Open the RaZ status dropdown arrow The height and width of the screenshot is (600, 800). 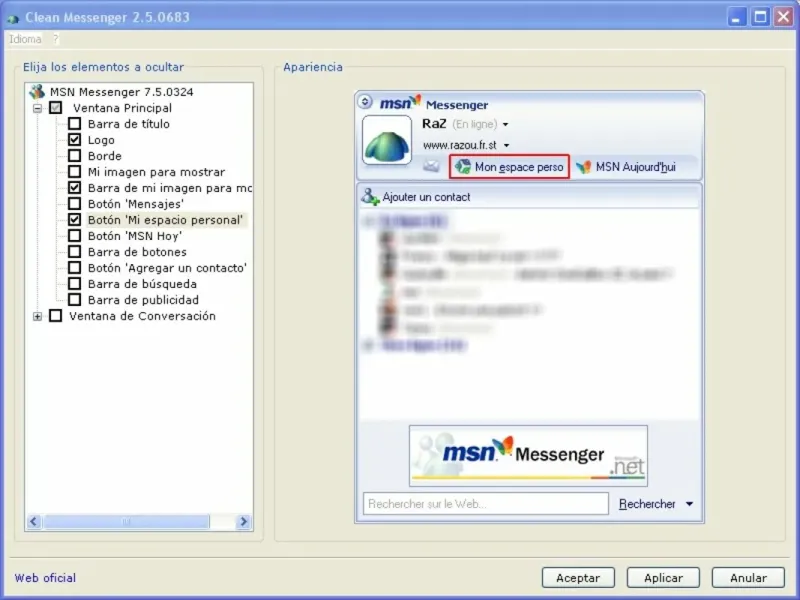coord(506,124)
